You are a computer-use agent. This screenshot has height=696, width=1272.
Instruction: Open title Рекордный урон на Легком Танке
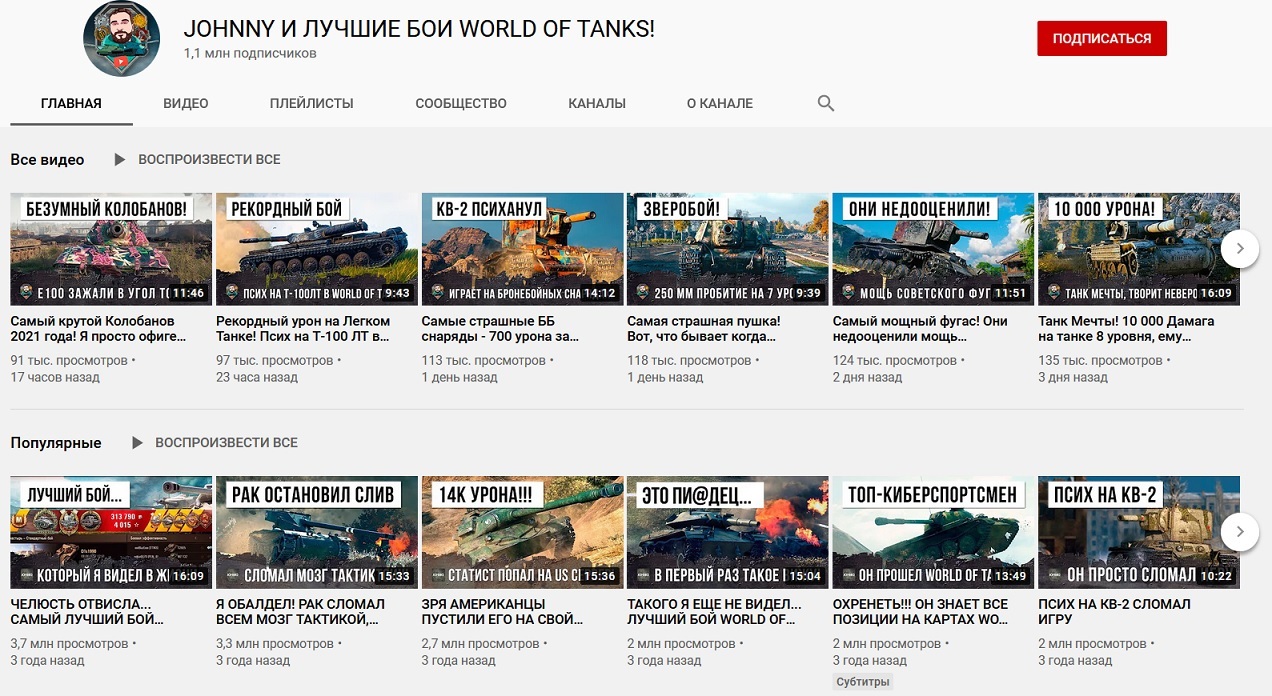(303, 329)
